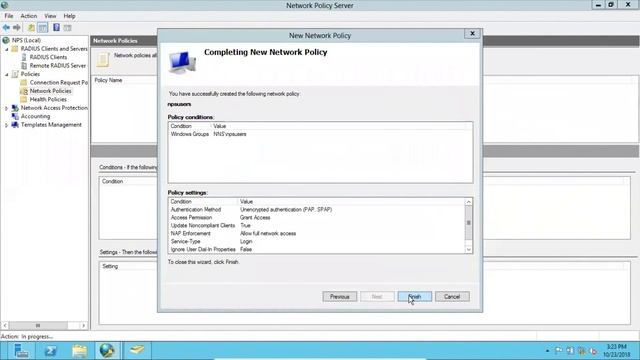This screenshot has height=360, width=640.
Task: Select the NAP Enforcement settings row
Action: point(317,234)
